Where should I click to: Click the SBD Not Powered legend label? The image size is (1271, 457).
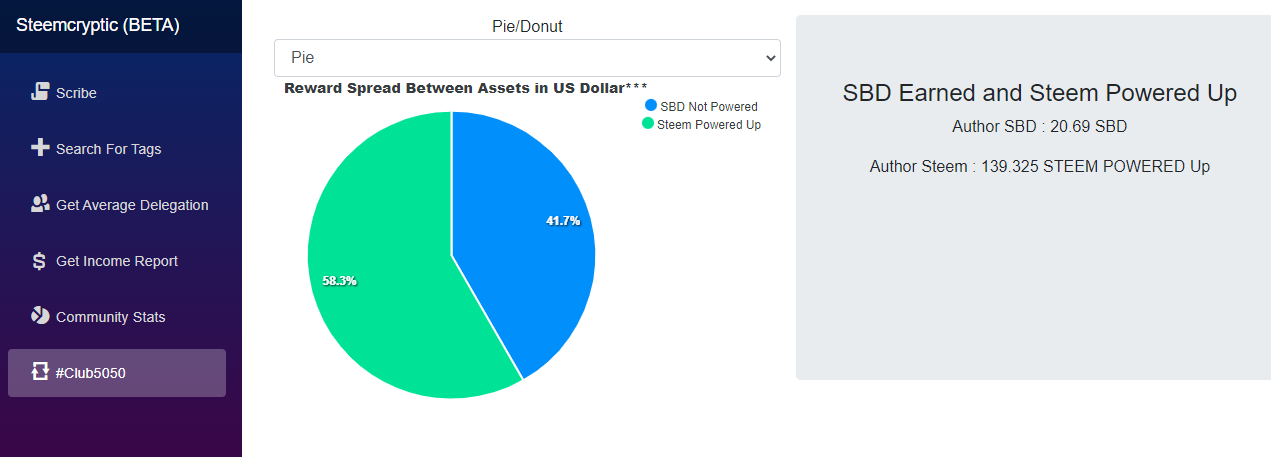pos(709,107)
